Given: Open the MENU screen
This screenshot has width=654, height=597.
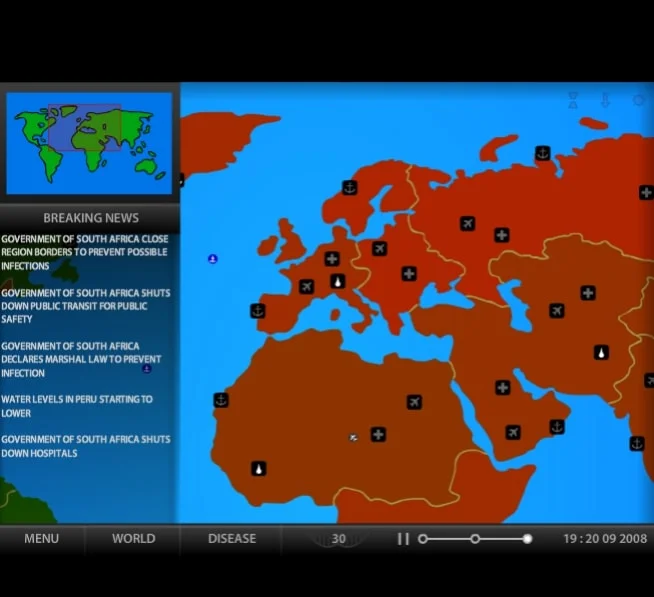Looking at the screenshot, I should pyautogui.click(x=41, y=539).
